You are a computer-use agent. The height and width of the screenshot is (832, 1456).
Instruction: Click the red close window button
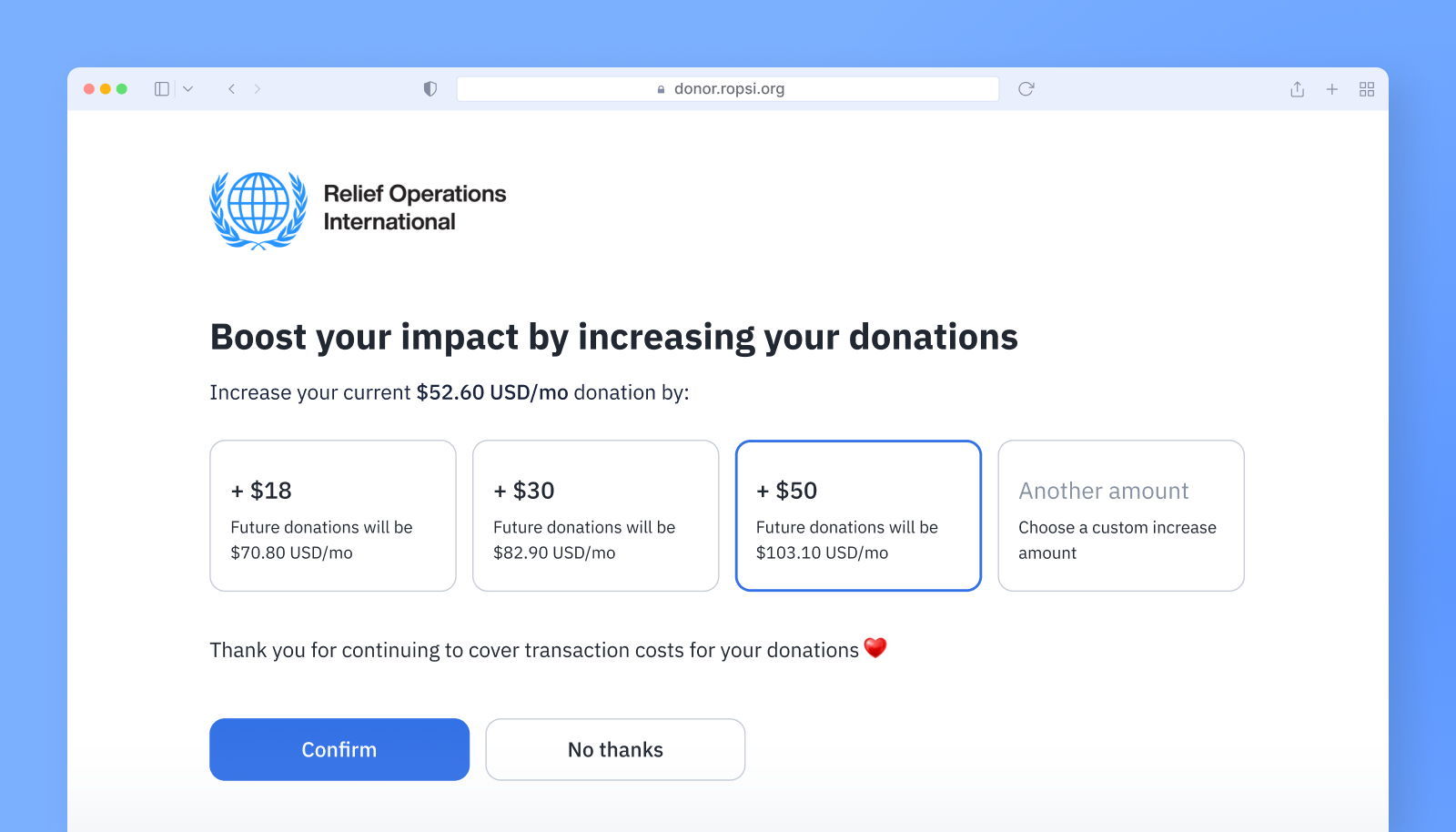pyautogui.click(x=89, y=89)
